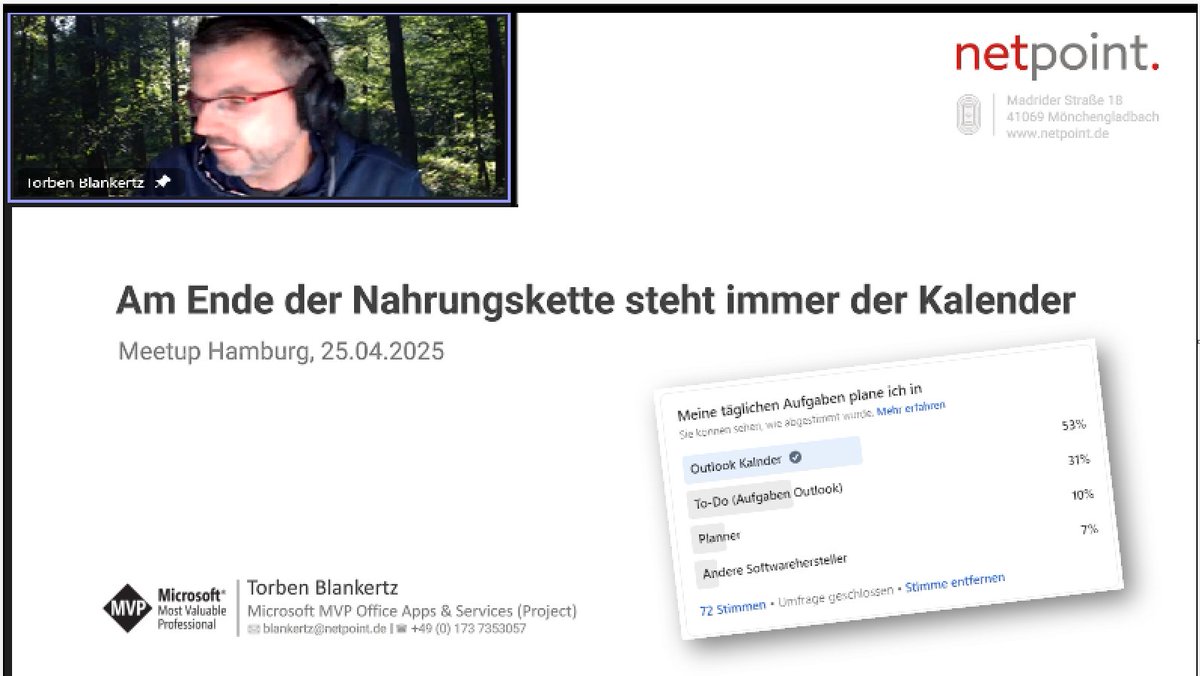Click the 31% result value
Image resolution: width=1200 pixels, height=676 pixels.
point(1078,460)
